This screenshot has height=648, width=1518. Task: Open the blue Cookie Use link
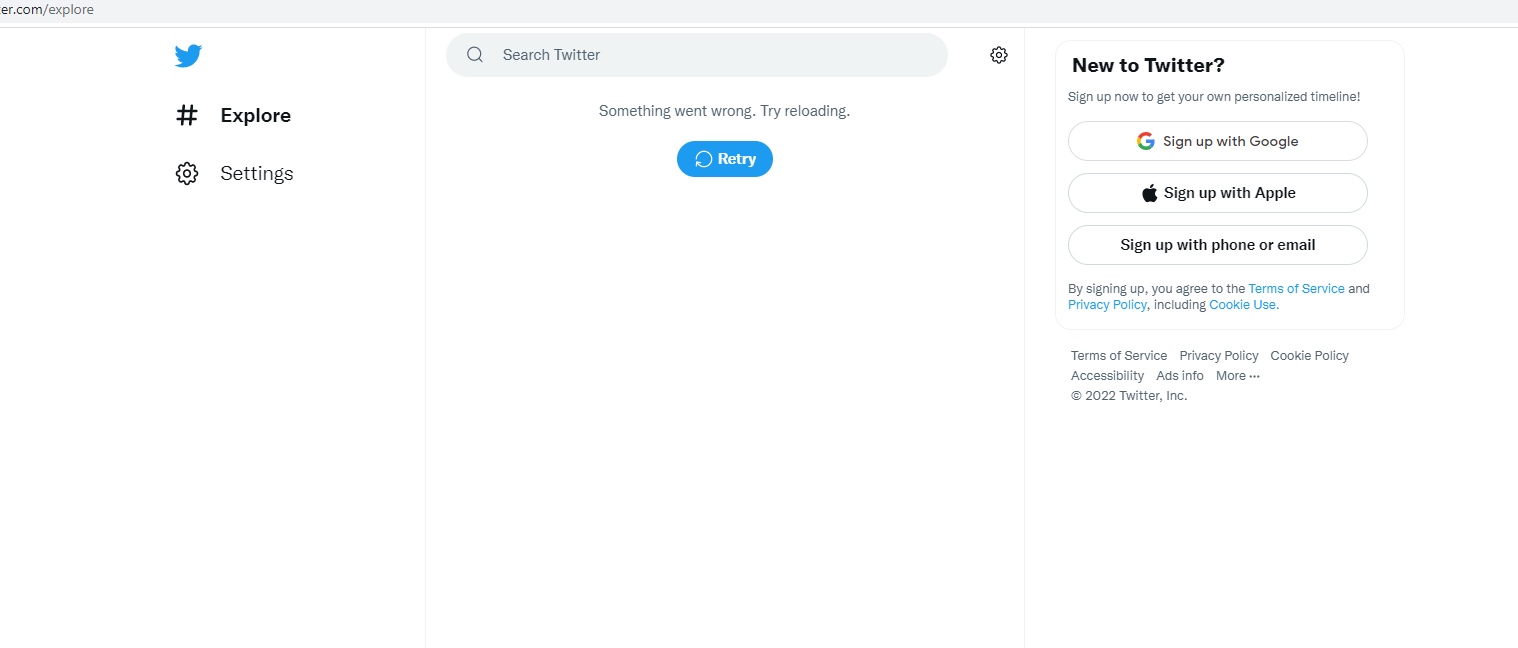(x=1243, y=305)
